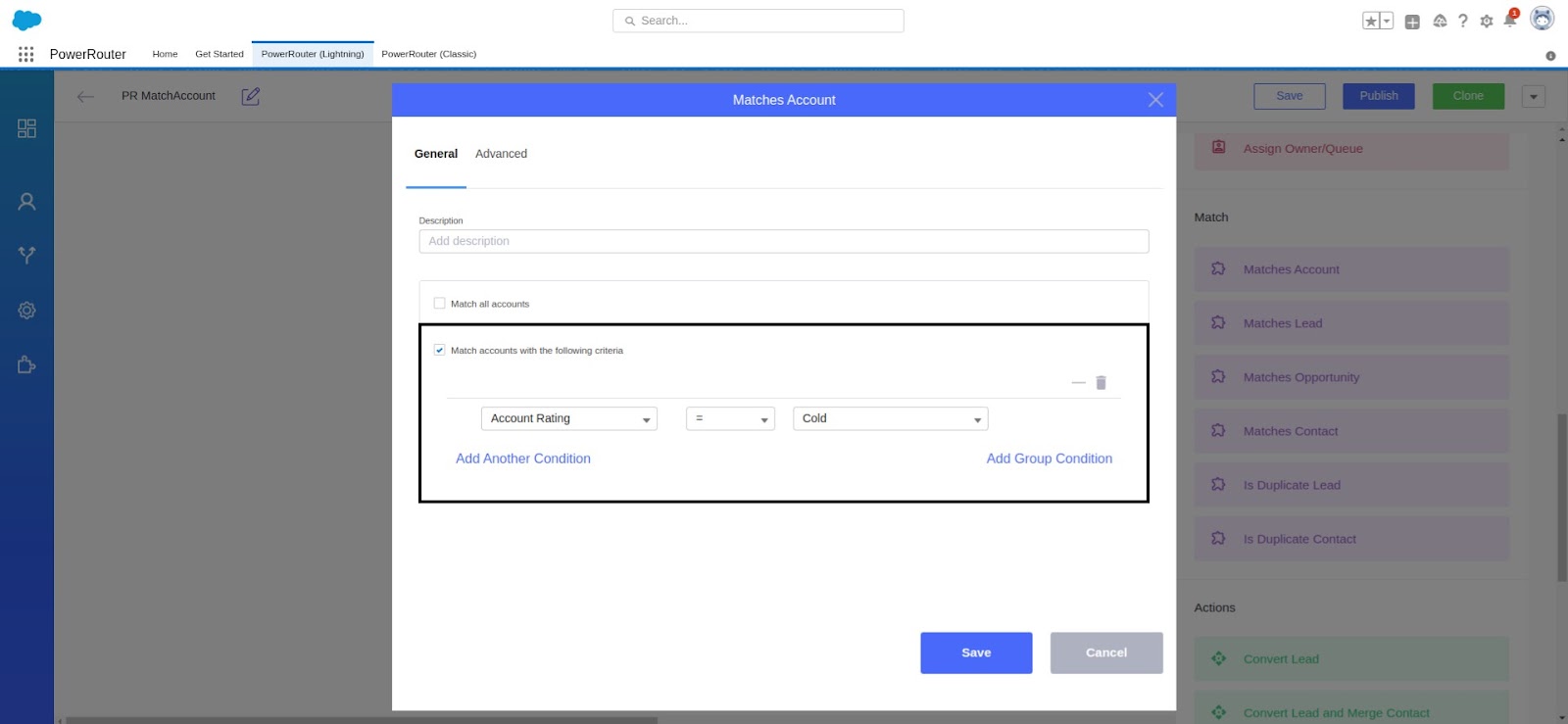This screenshot has height=724, width=1568.
Task: Edit the PR MatchAccount name pencil icon
Action: point(251,96)
